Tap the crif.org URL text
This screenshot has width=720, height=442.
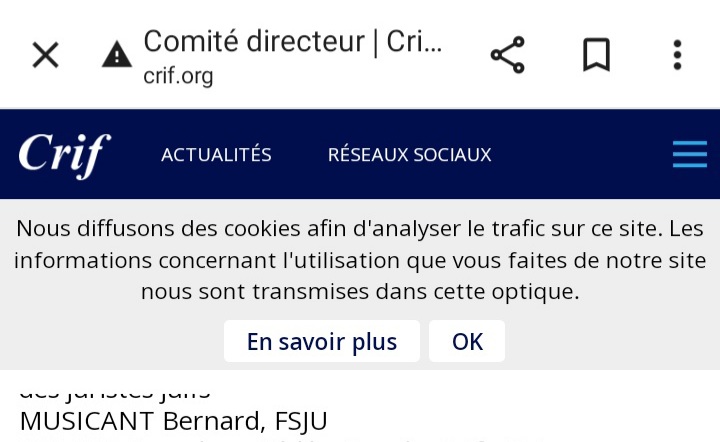[178, 76]
